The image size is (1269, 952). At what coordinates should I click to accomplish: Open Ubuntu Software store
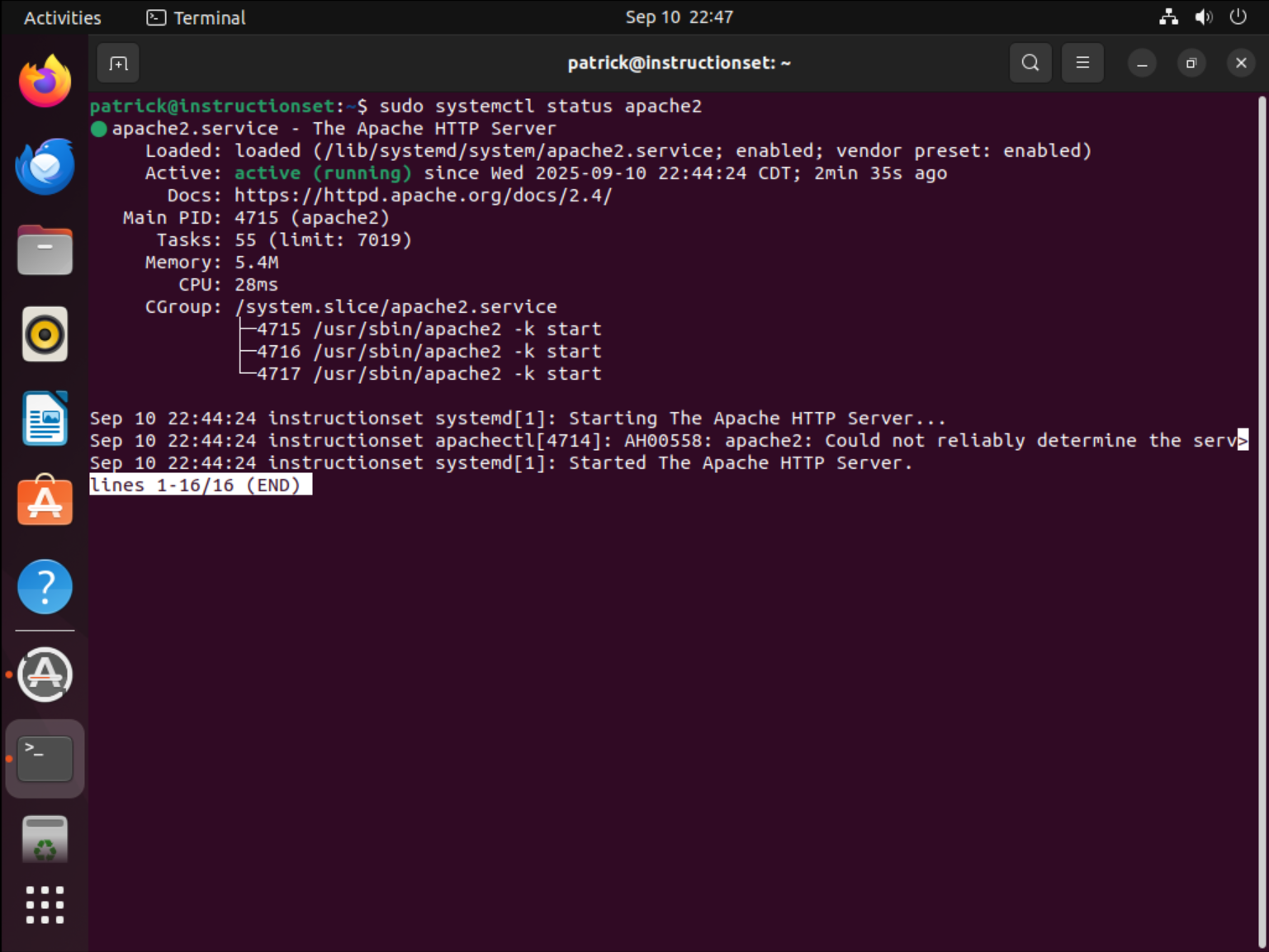[45, 501]
